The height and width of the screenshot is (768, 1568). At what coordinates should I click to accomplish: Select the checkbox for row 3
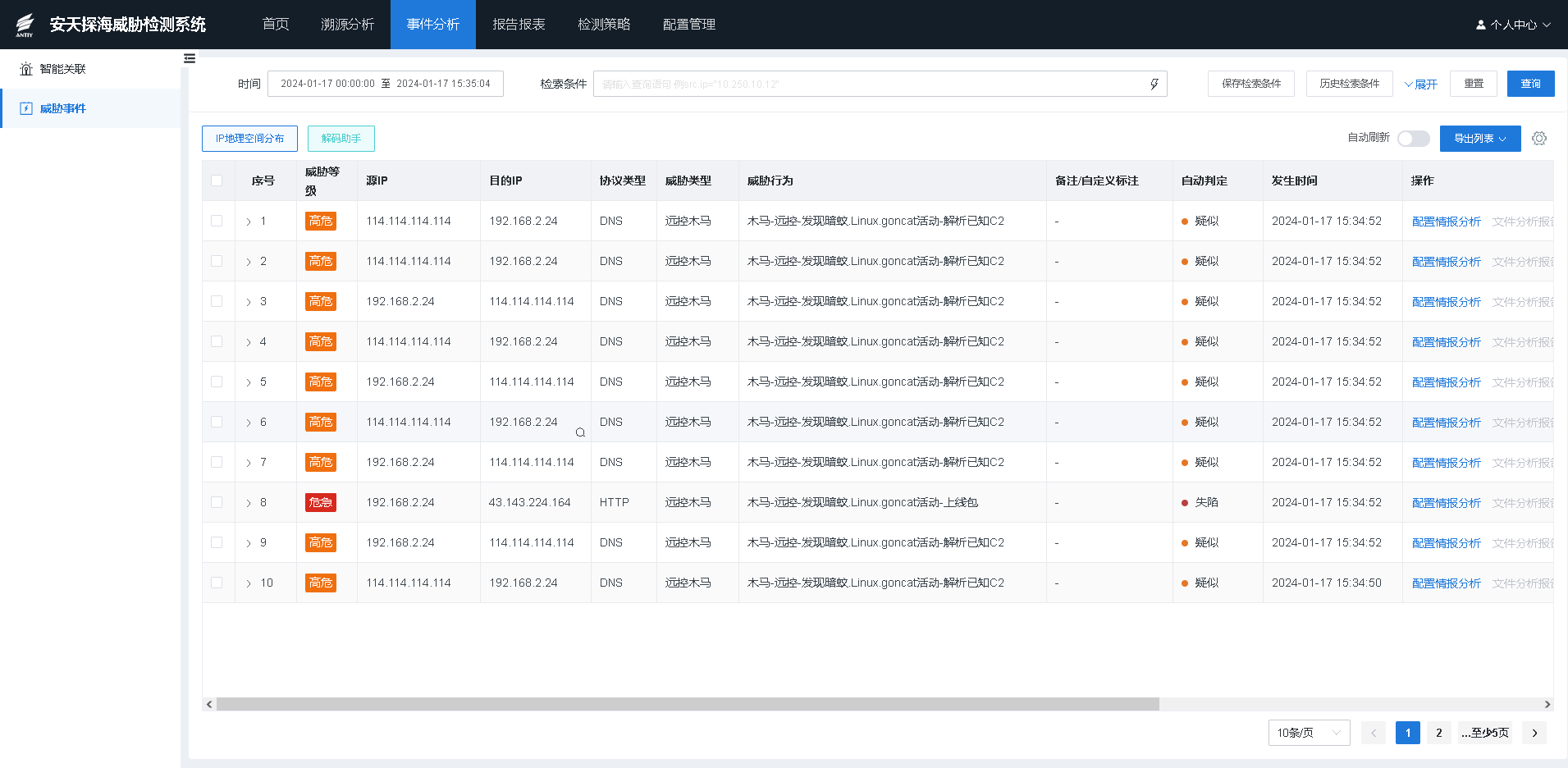[x=217, y=301]
